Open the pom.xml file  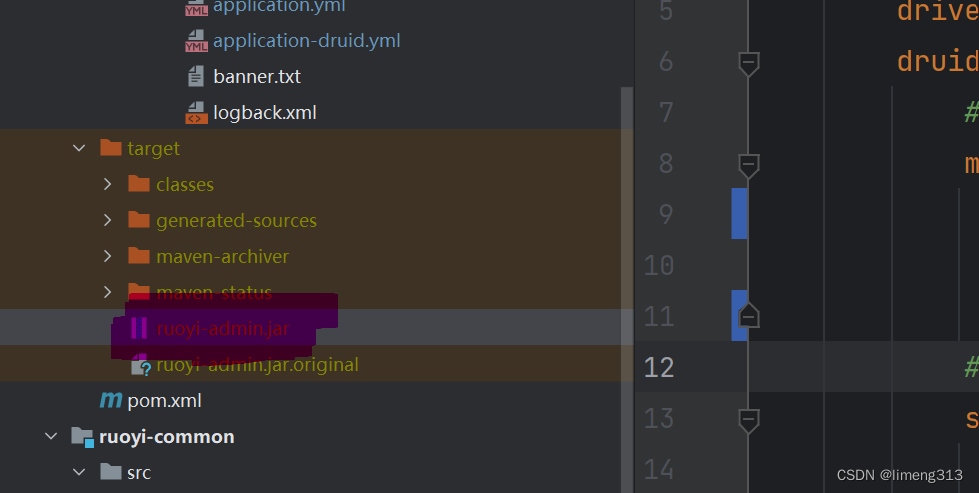click(164, 401)
